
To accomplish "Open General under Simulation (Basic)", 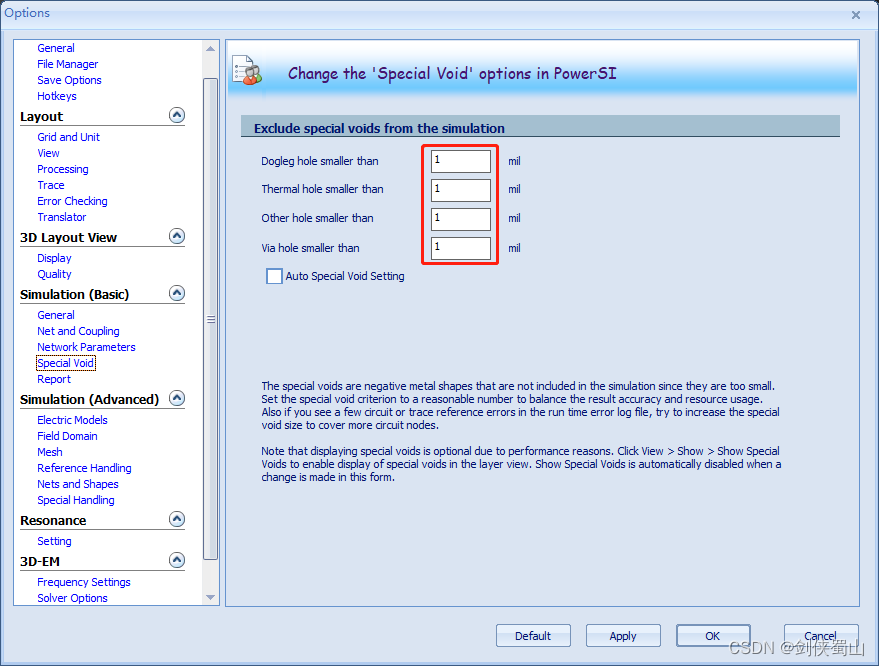I will point(55,315).
